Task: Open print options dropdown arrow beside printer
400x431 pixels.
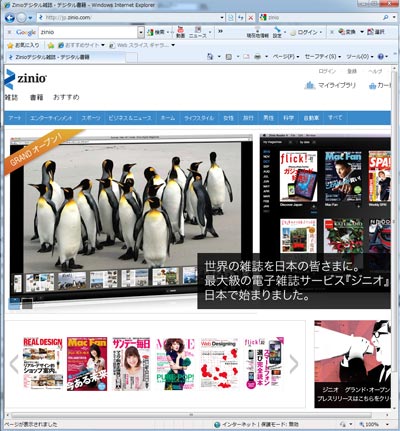Action: pos(267,57)
